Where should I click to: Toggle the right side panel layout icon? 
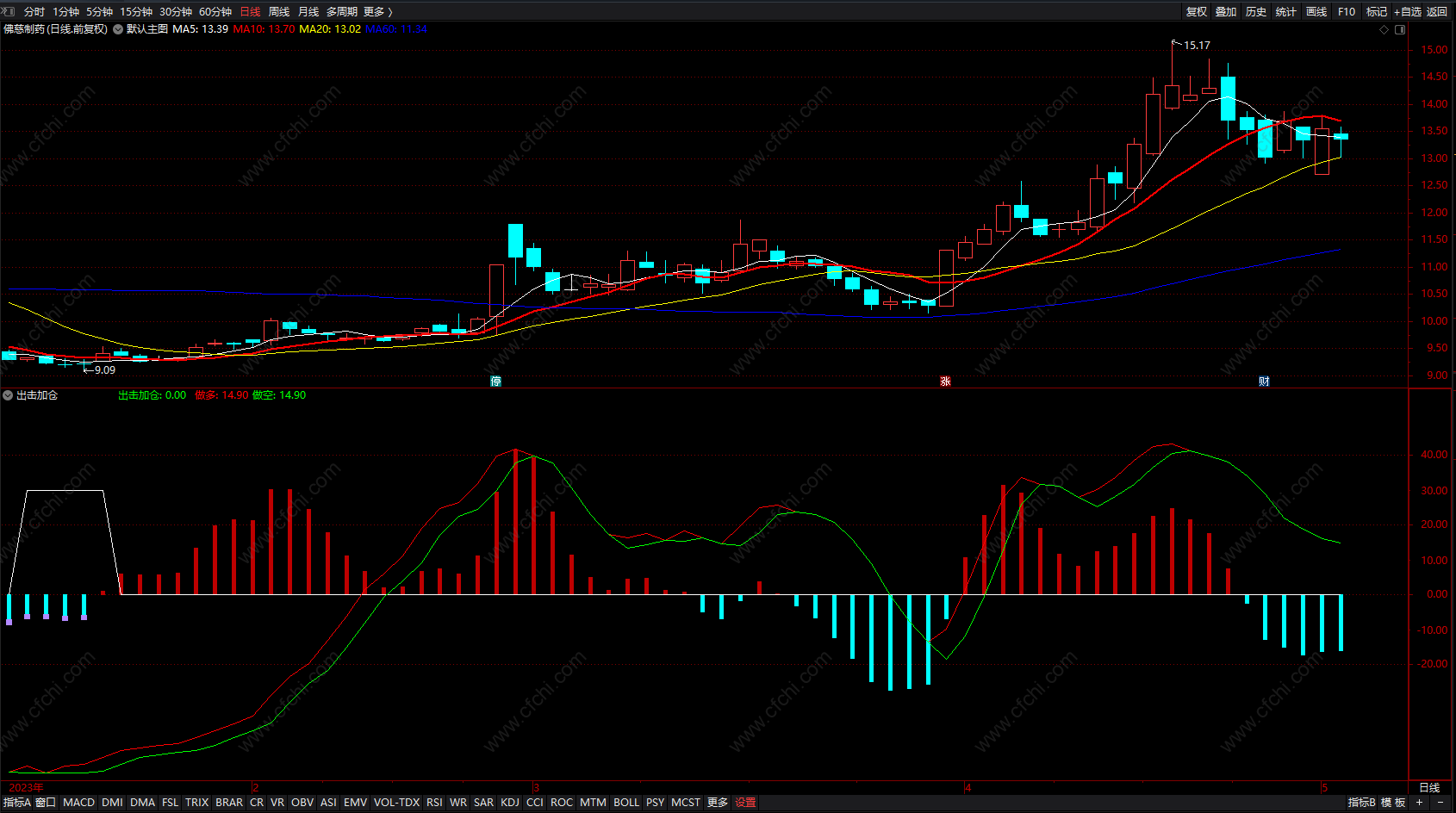1400,29
